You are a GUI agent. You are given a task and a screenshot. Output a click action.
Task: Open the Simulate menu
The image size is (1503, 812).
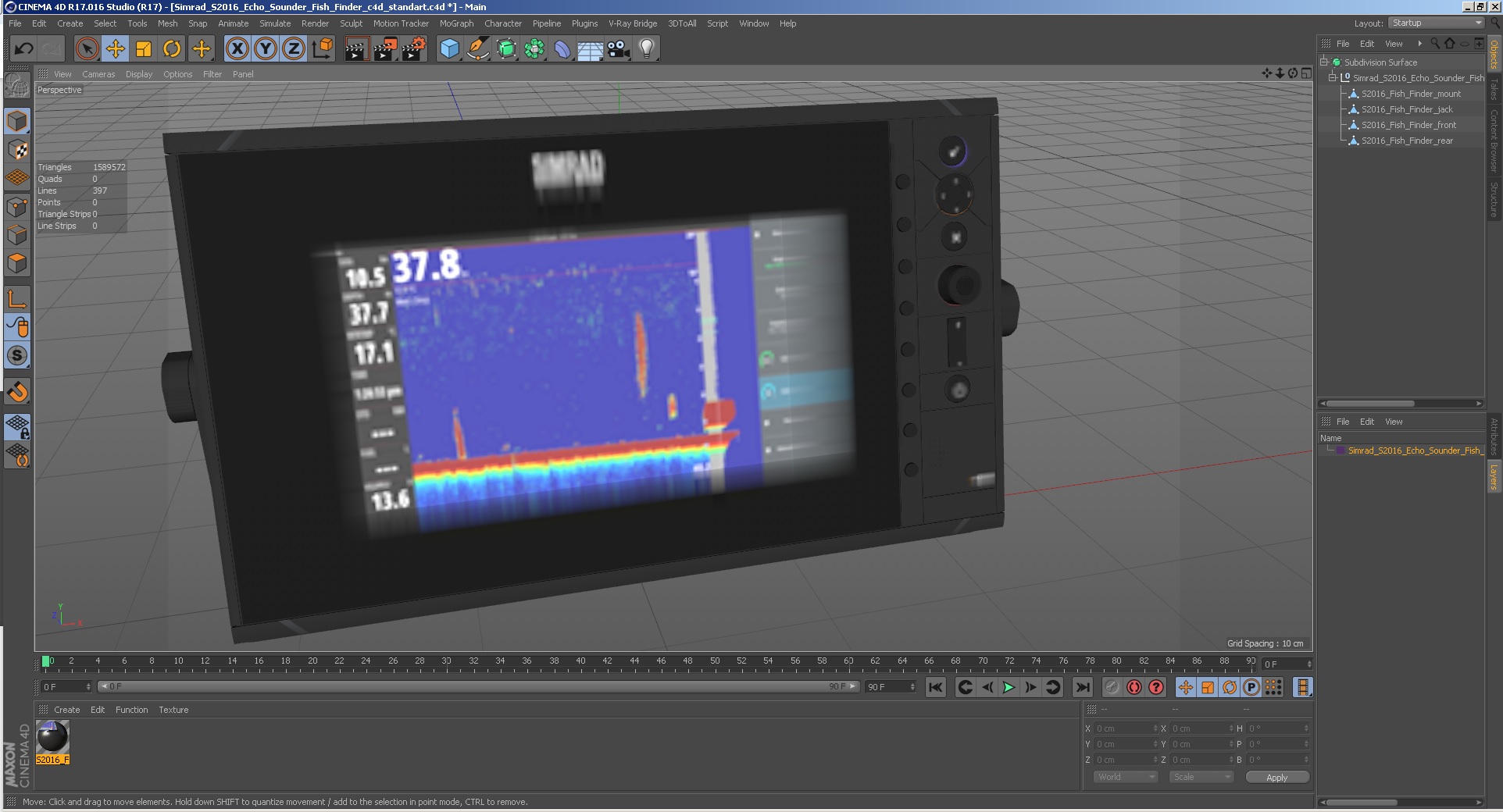pyautogui.click(x=275, y=23)
